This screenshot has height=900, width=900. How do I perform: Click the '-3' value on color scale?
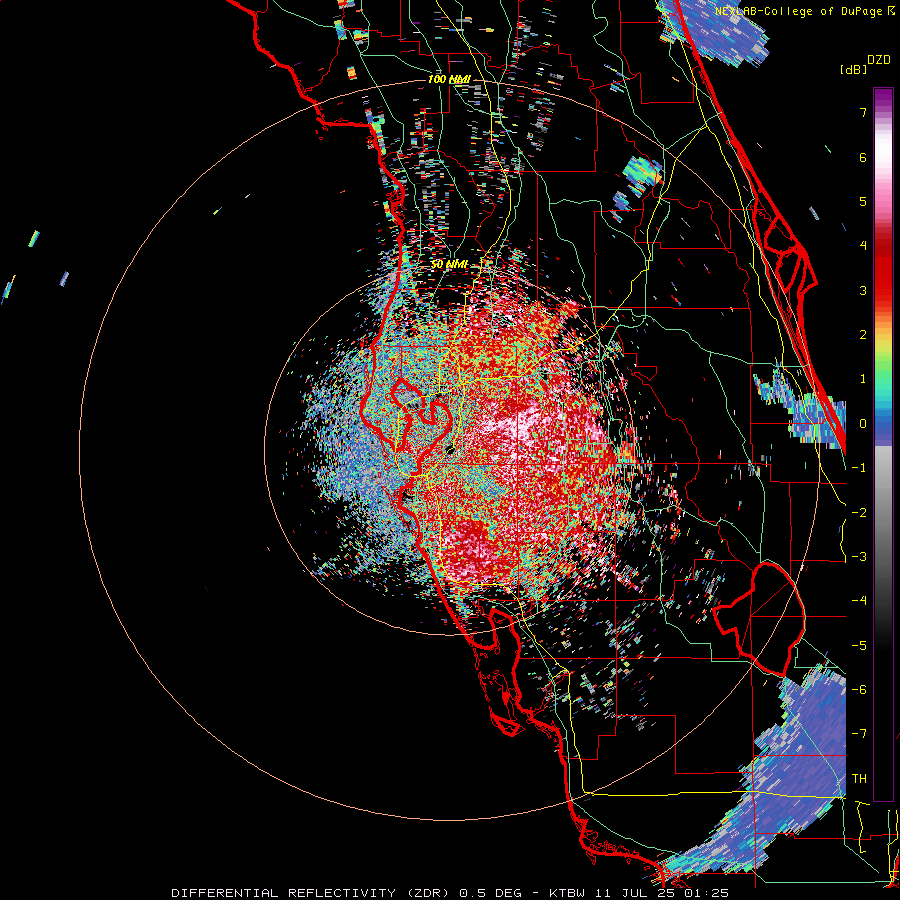click(x=859, y=557)
